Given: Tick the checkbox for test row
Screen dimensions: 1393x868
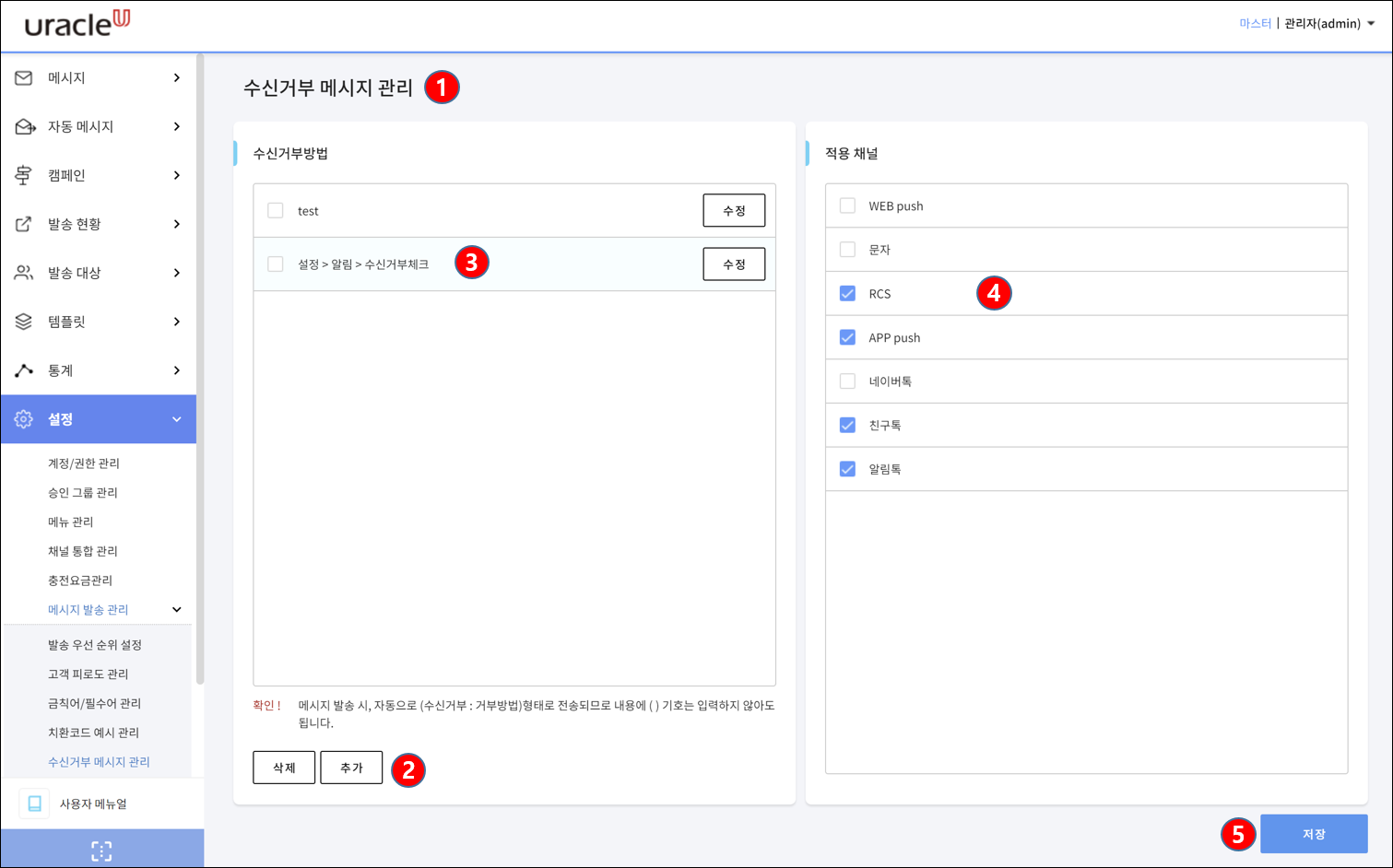Looking at the screenshot, I should click(x=276, y=211).
